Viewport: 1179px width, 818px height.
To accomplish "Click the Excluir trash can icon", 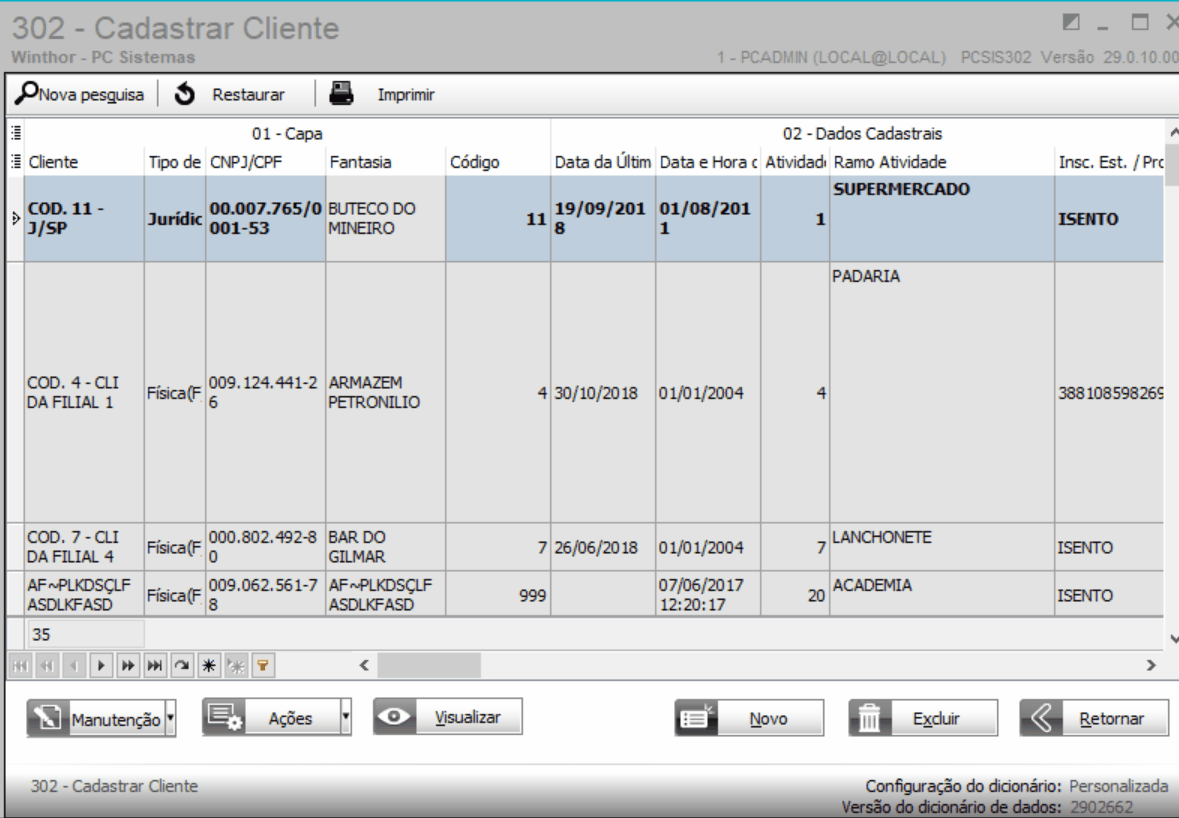I will pos(870,718).
